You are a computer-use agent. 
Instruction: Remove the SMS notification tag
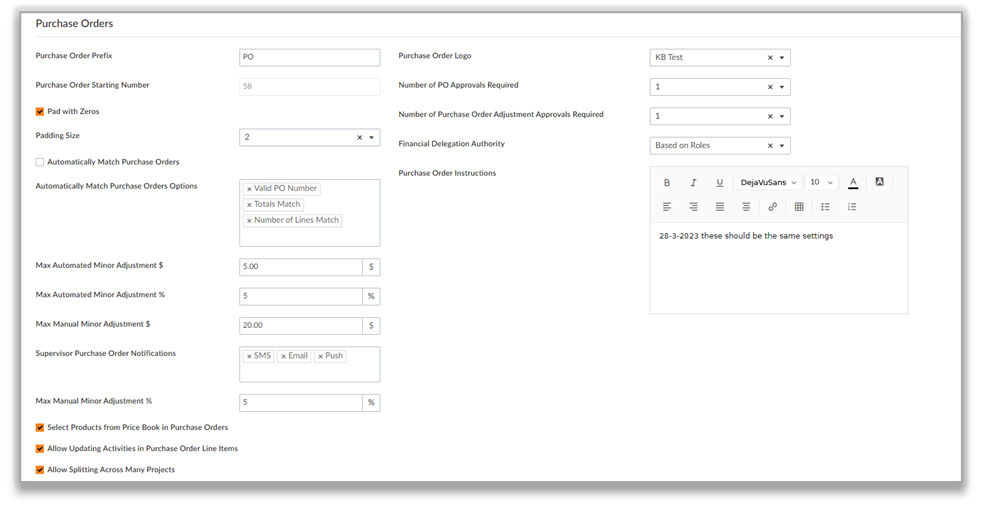pos(249,356)
